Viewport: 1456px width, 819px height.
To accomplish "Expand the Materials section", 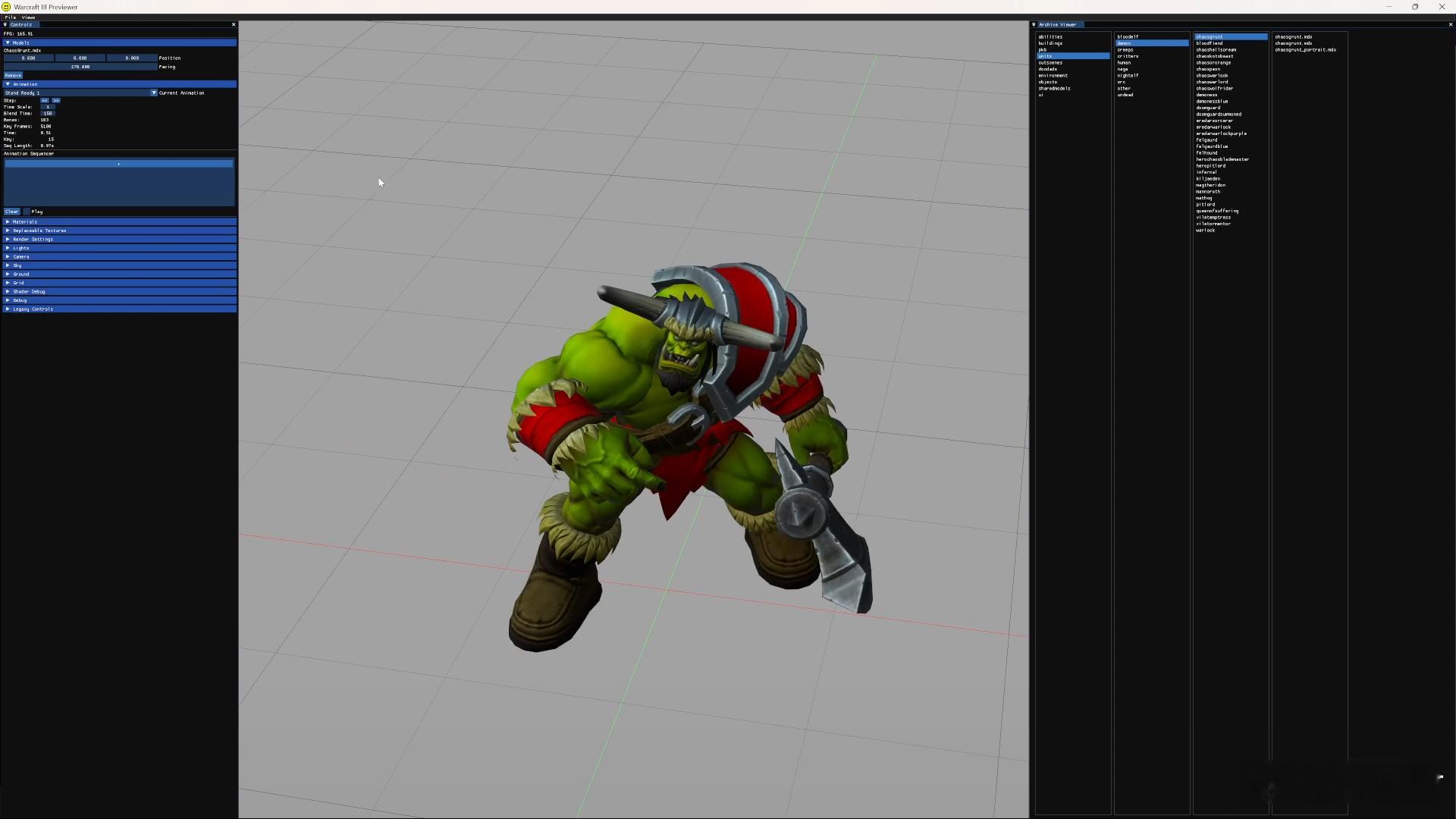I will (x=120, y=221).
